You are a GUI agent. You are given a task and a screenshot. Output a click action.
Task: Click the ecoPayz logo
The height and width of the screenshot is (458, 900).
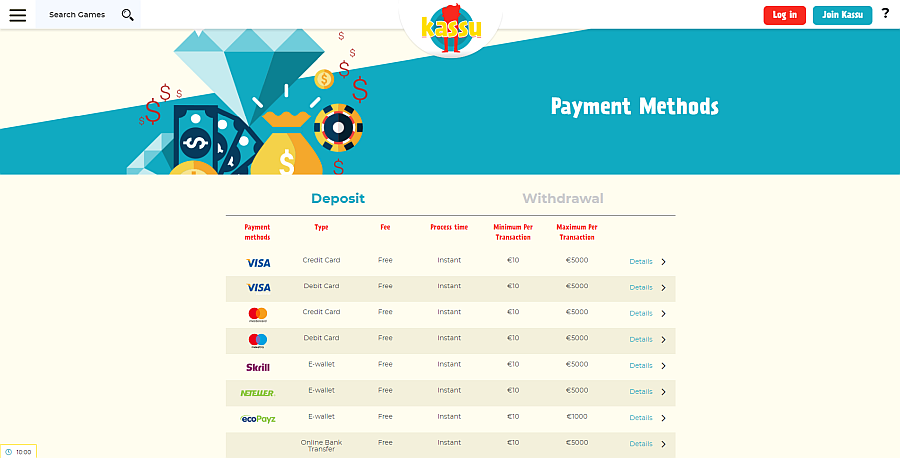(x=258, y=419)
